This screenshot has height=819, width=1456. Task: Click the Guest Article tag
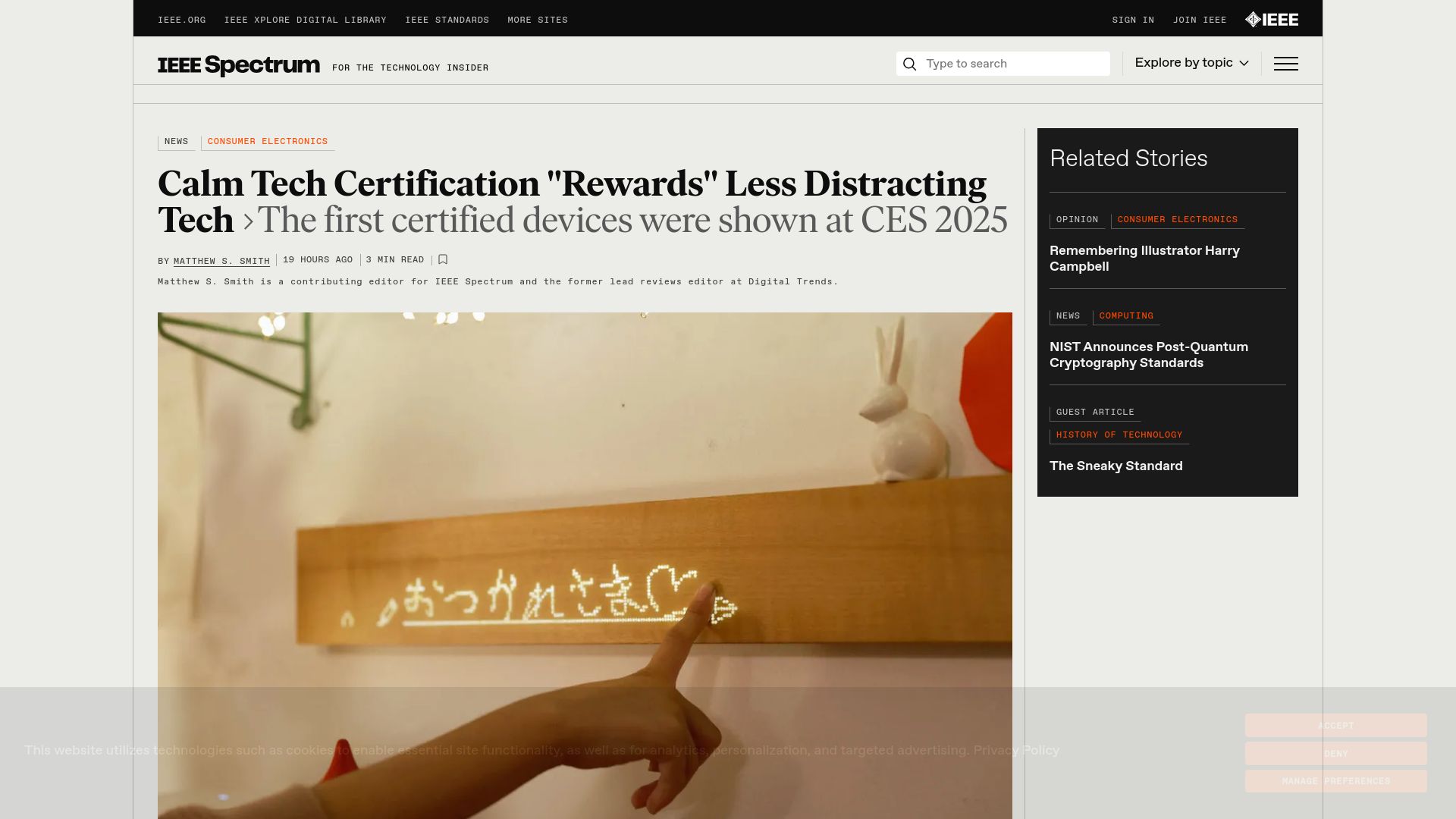click(x=1095, y=413)
